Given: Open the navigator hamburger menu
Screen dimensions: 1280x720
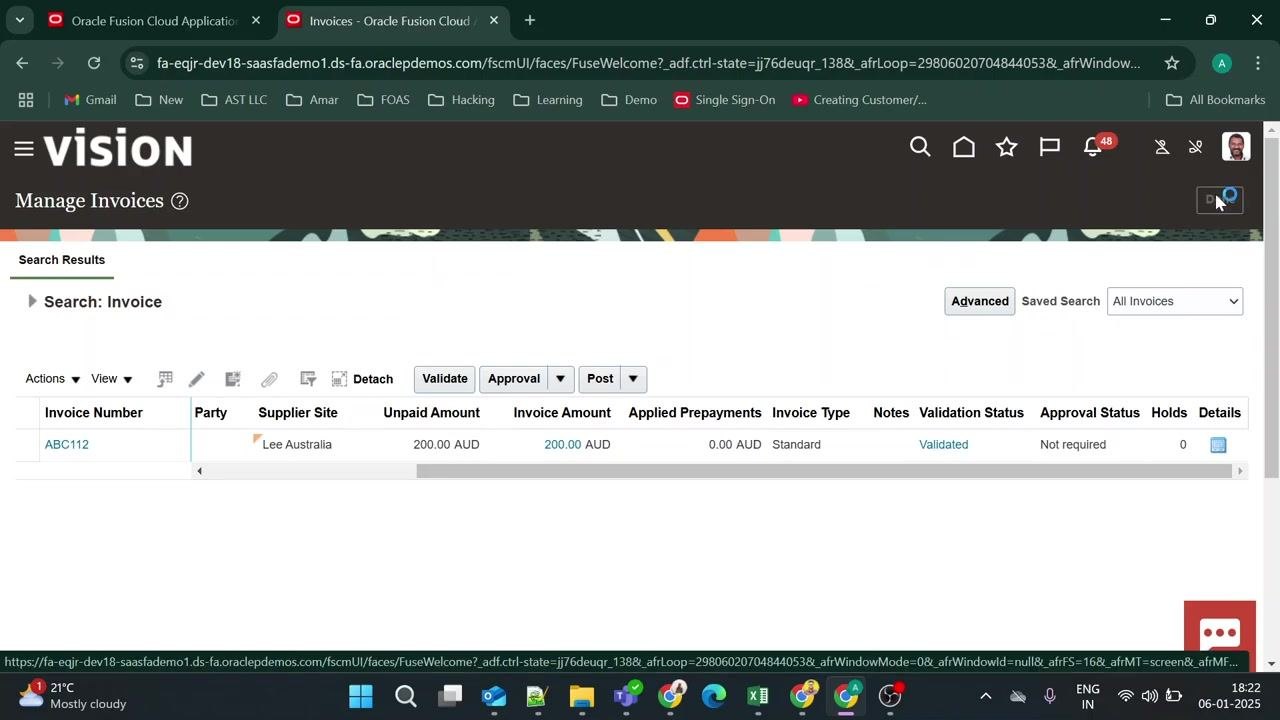Looking at the screenshot, I should coord(24,149).
